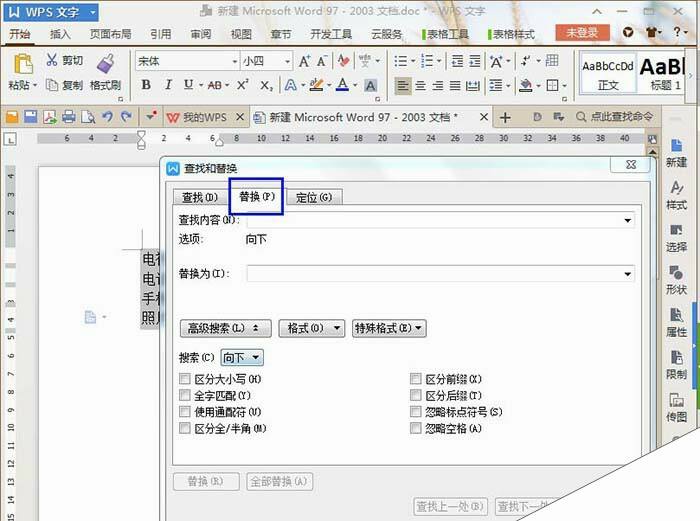The image size is (700, 521).
Task: Enable 使用通配符 checkbox
Action: tap(184, 412)
